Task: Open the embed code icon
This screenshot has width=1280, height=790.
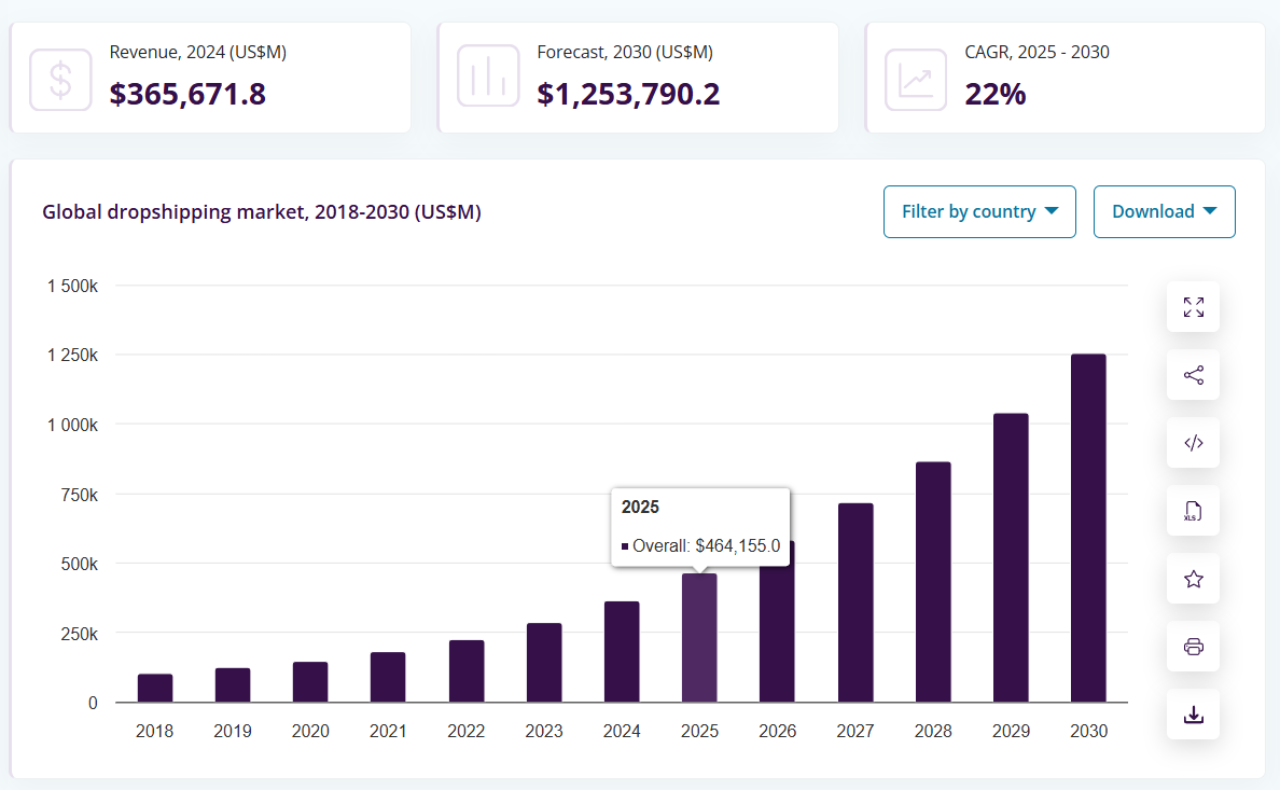Action: 1193,443
